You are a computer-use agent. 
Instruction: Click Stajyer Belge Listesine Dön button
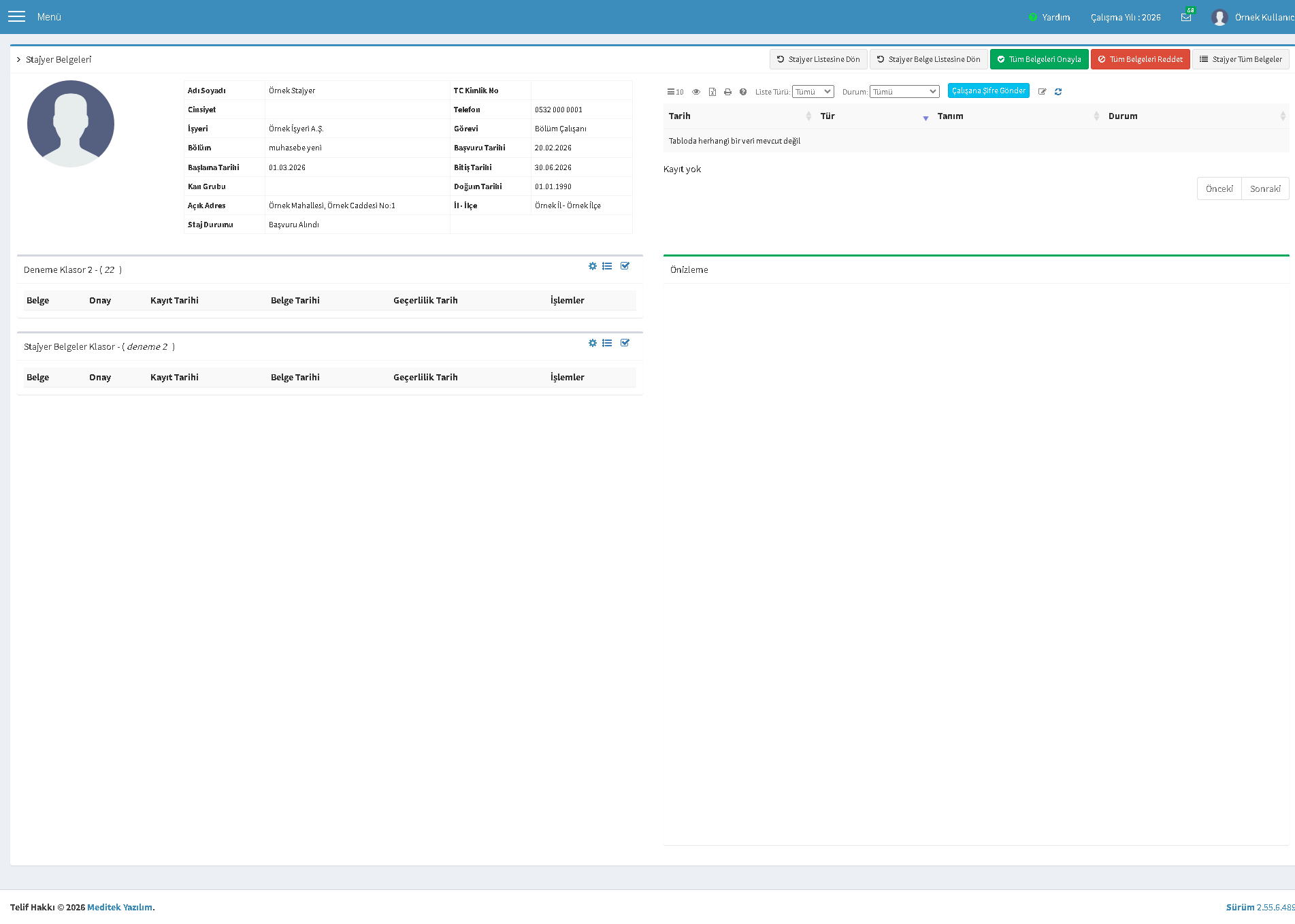[x=929, y=59]
